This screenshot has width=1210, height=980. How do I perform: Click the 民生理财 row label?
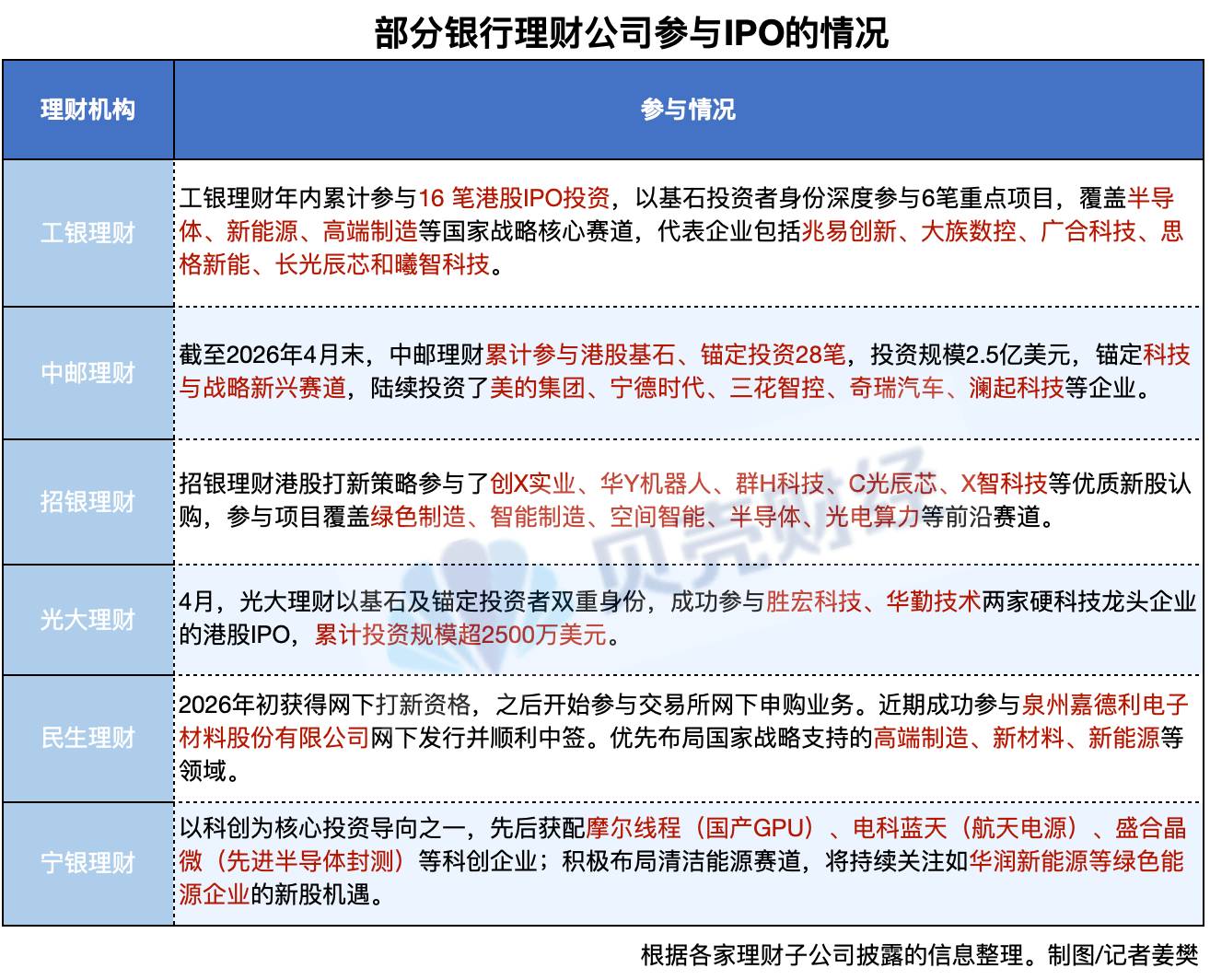click(x=87, y=738)
